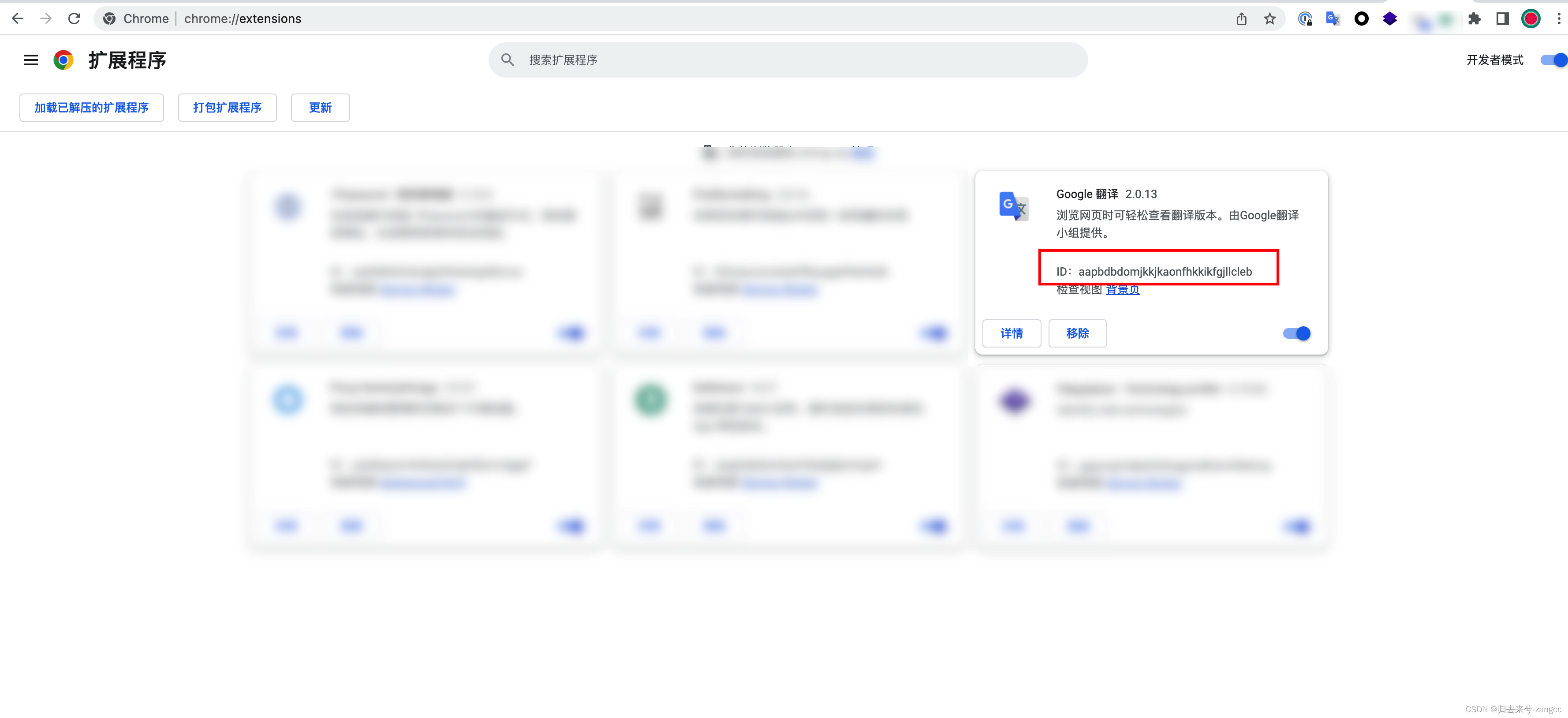This screenshot has width=1568, height=718.
Task: Disable the Google 翻译 extension toggle
Action: [1296, 333]
